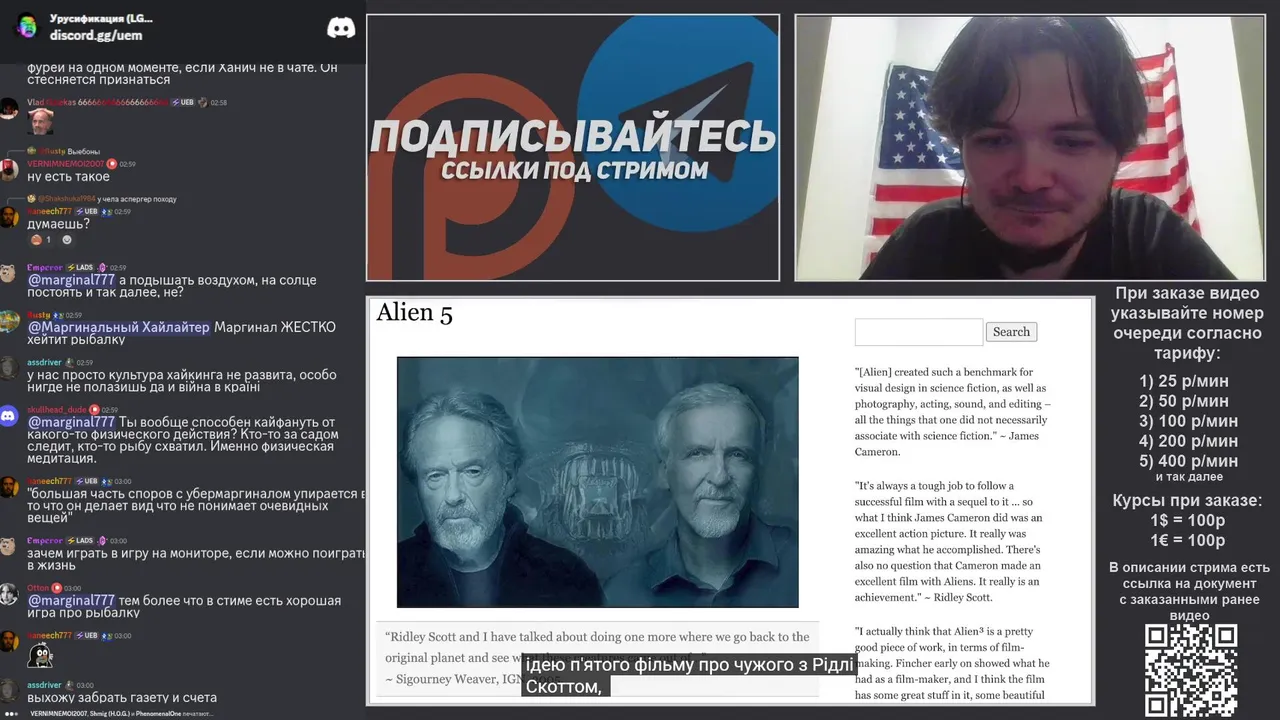Click the bald man image in Vlad's message
The width and height of the screenshot is (1280, 720).
[x=41, y=122]
